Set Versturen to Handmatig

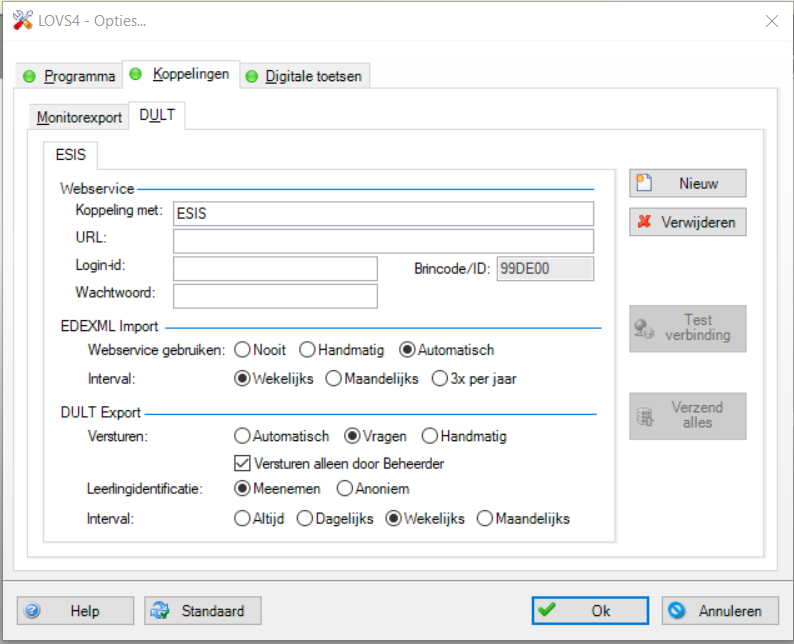(430, 436)
